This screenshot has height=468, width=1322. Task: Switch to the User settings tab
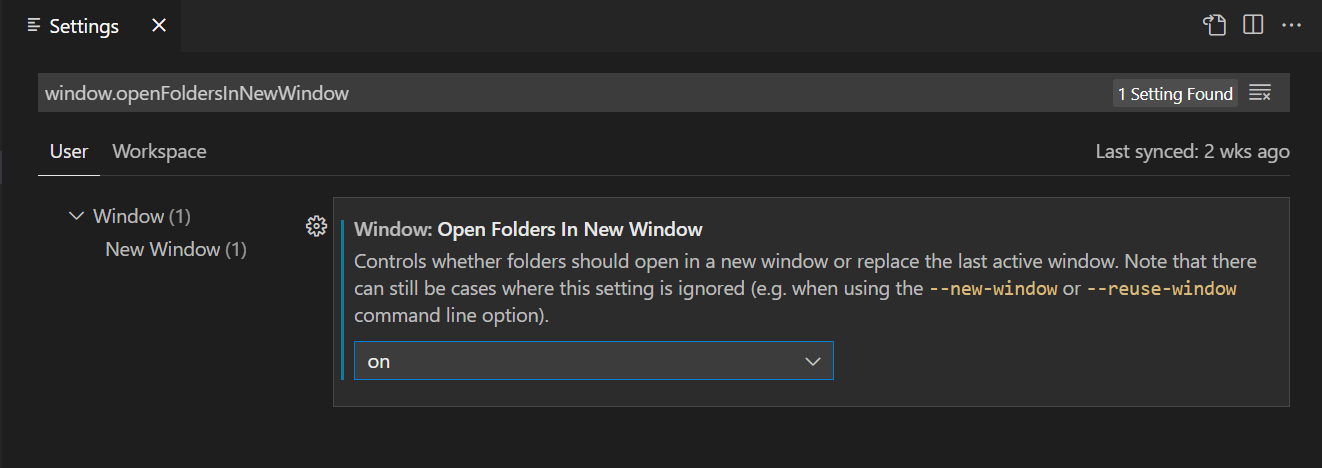[x=69, y=152]
